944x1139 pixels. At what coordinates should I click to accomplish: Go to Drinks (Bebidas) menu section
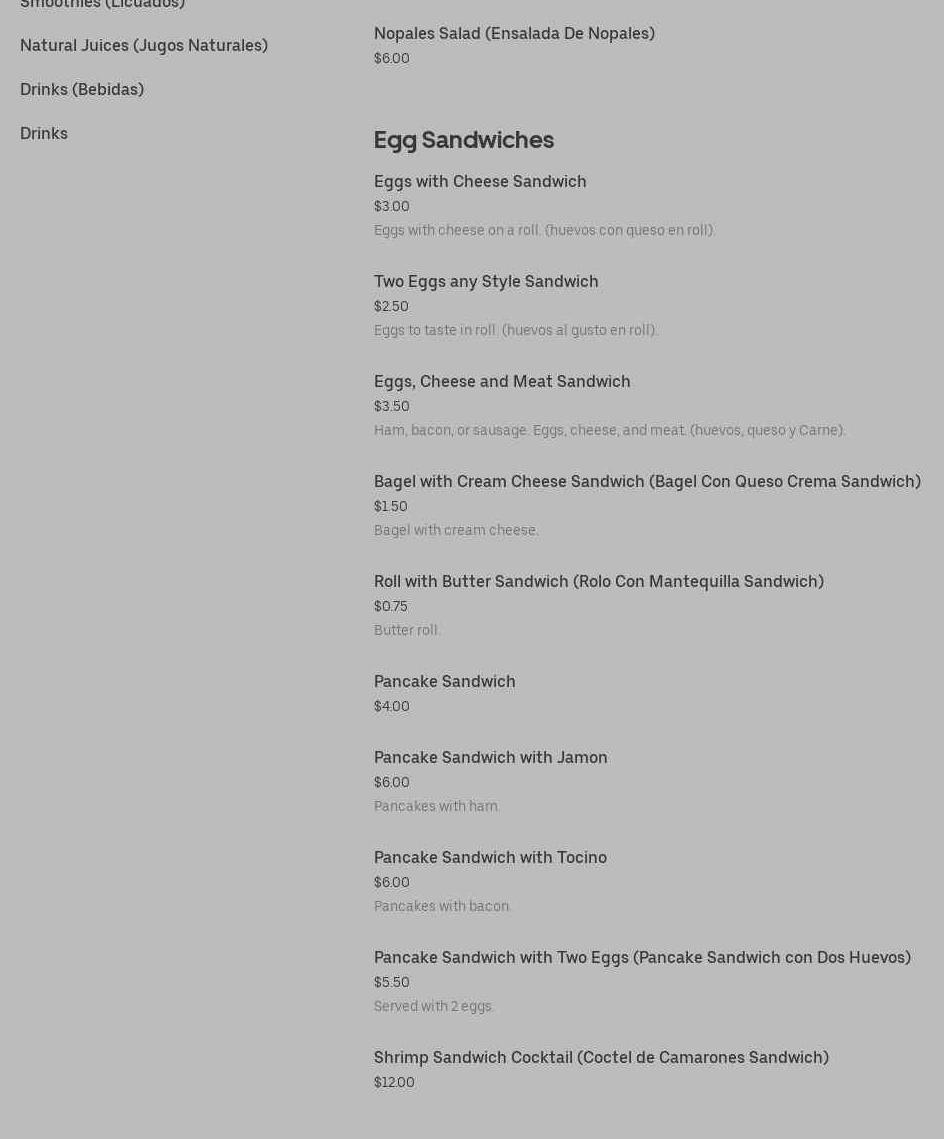click(82, 89)
